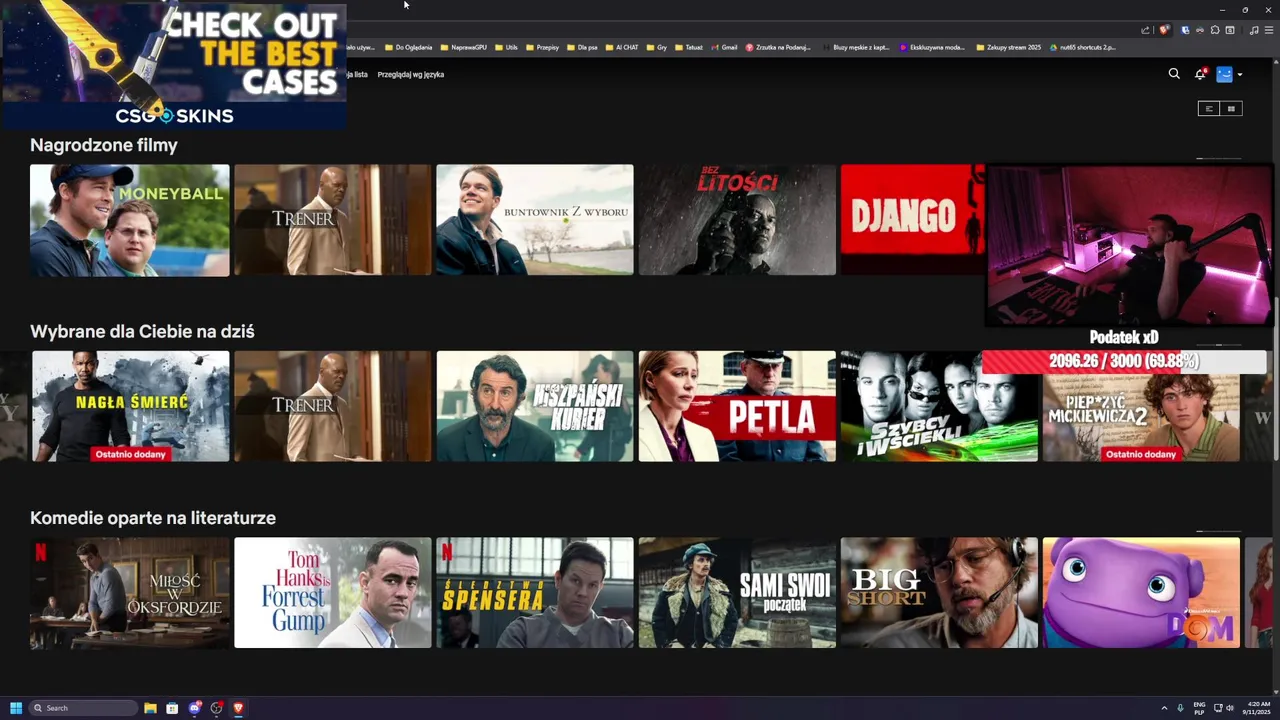Click the Brave Shields lion icon
This screenshot has height=720, width=1280.
1164,30
